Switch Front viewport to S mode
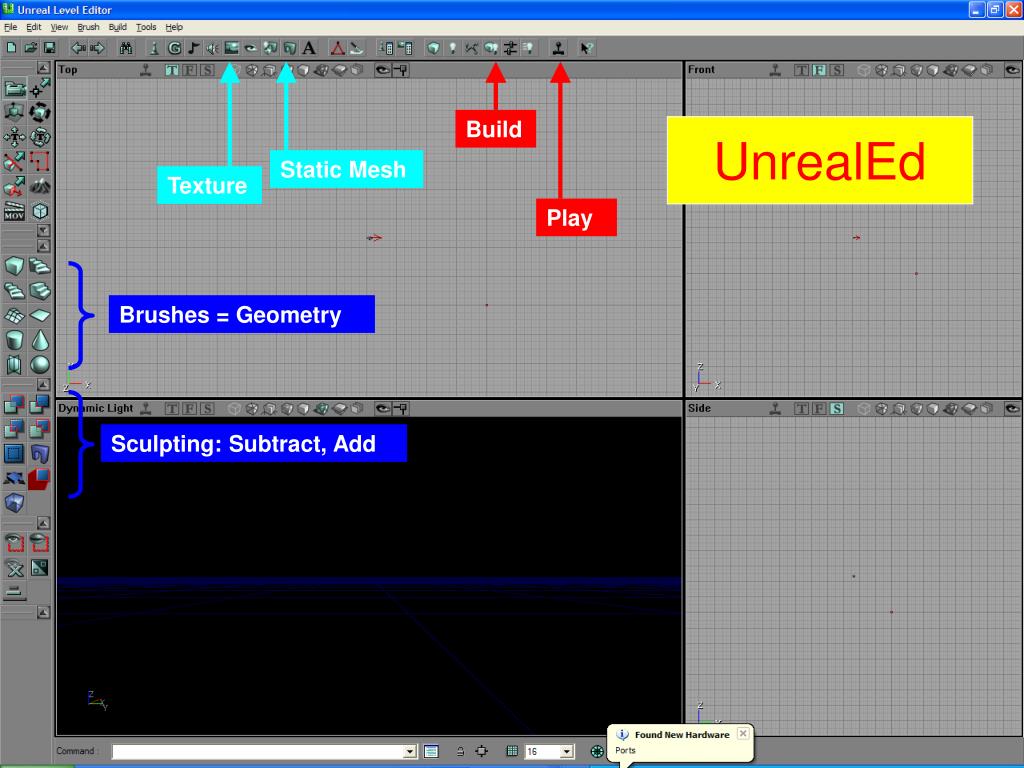The height and width of the screenshot is (768, 1024). pos(837,70)
